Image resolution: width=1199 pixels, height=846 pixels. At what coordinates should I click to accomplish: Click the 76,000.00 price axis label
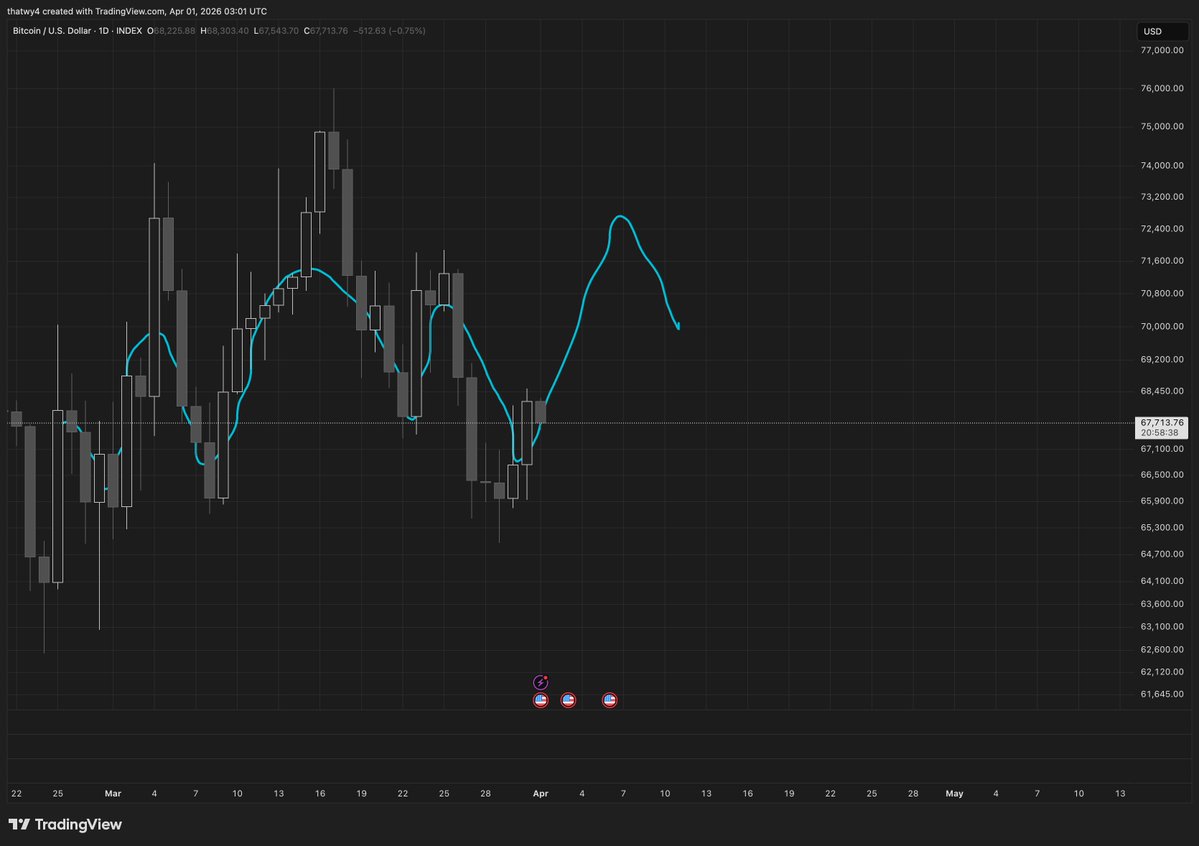tap(1162, 89)
